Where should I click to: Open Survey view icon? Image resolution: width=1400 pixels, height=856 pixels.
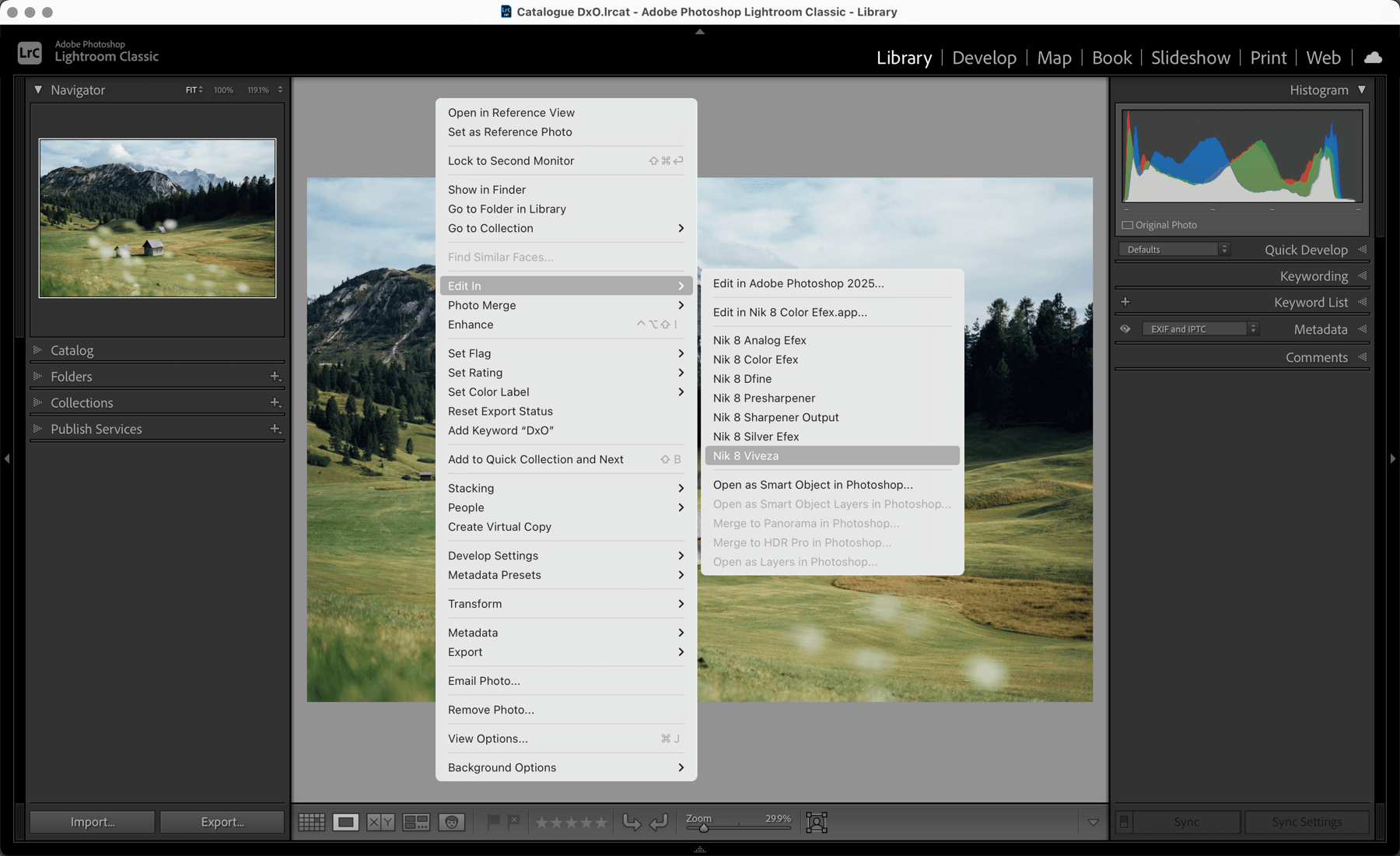coord(416,822)
